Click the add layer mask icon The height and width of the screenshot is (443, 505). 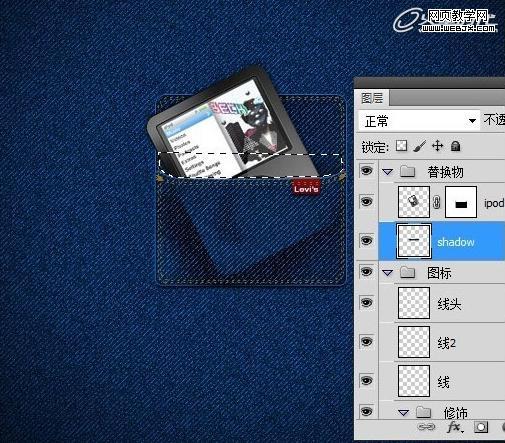click(481, 427)
